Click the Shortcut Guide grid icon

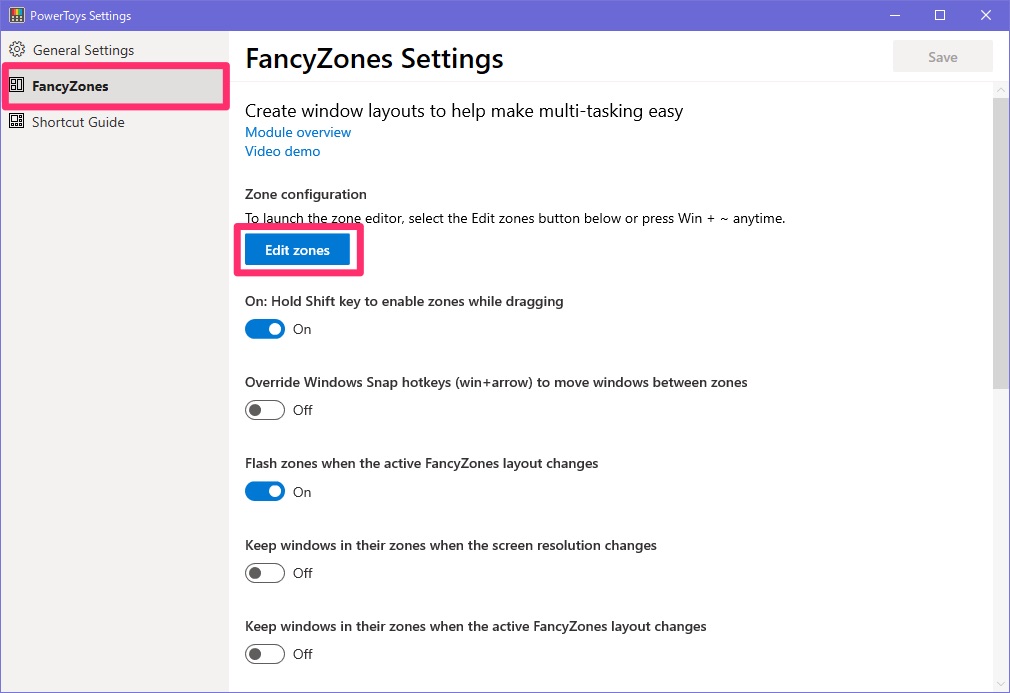coord(17,121)
